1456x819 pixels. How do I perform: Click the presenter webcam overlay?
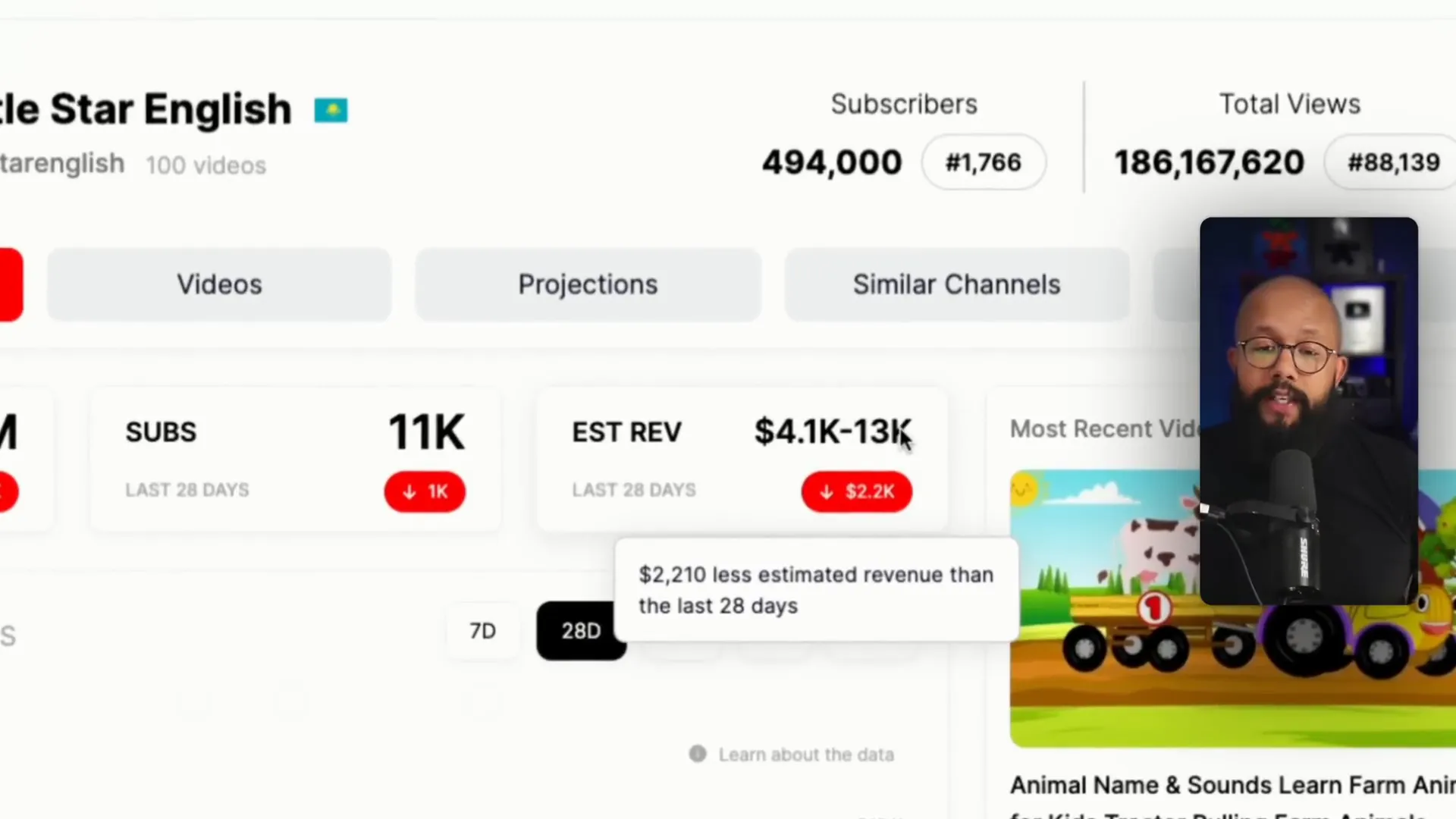click(1308, 410)
